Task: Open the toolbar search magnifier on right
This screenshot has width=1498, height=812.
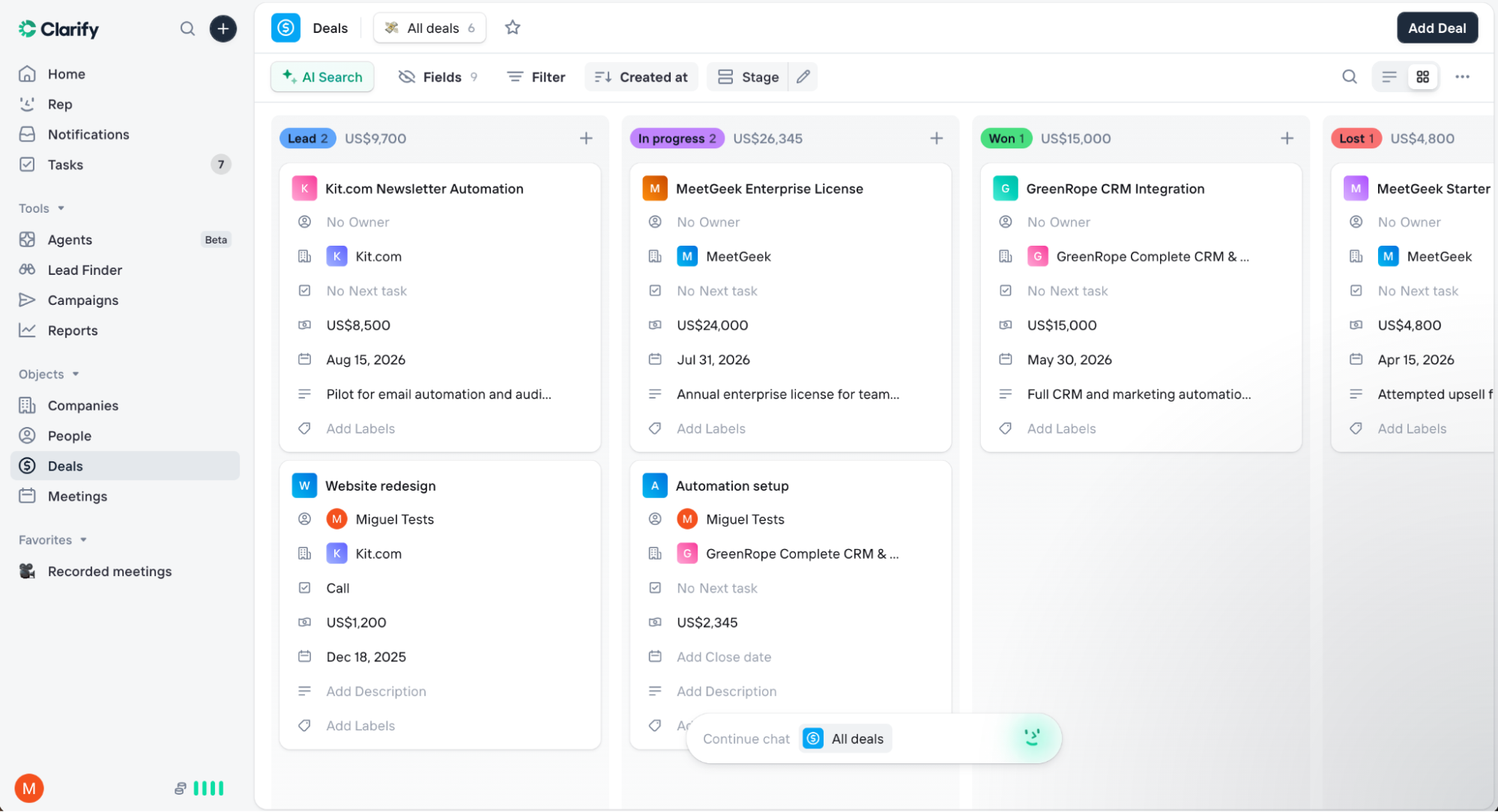Action: pyautogui.click(x=1350, y=76)
